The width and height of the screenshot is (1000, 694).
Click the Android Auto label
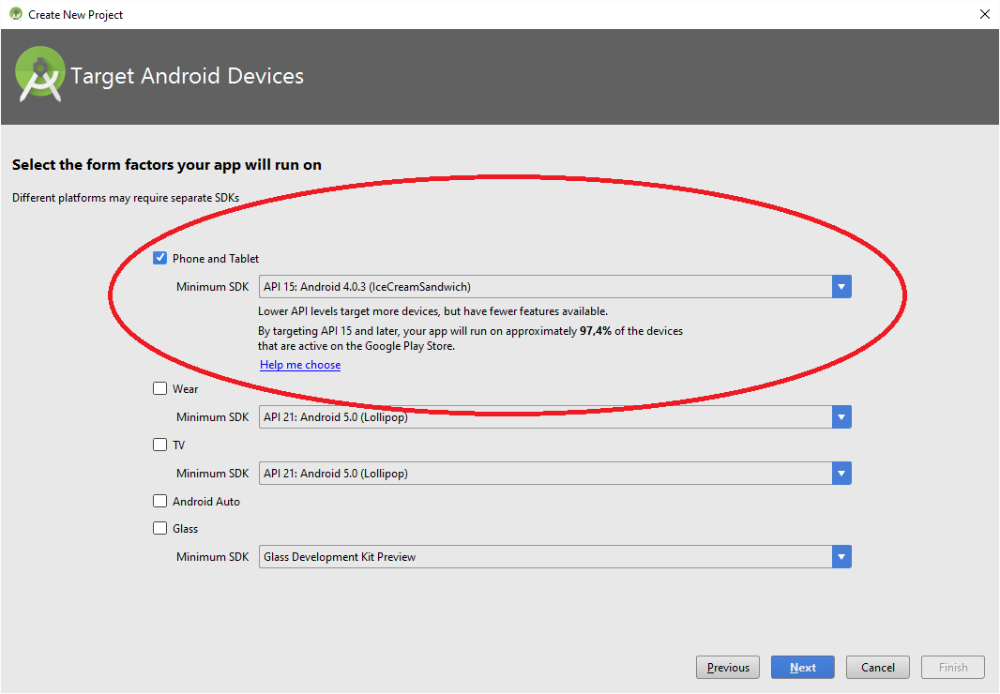coord(206,501)
